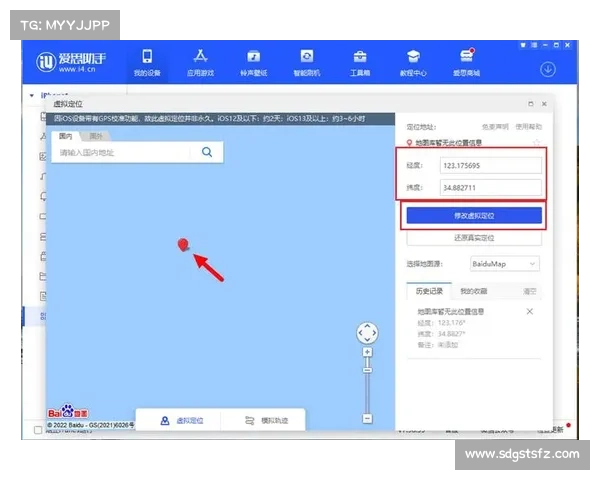This screenshot has height=480, width=600.
Task: Click the longitude field showing 123.175695
Action: click(x=491, y=165)
